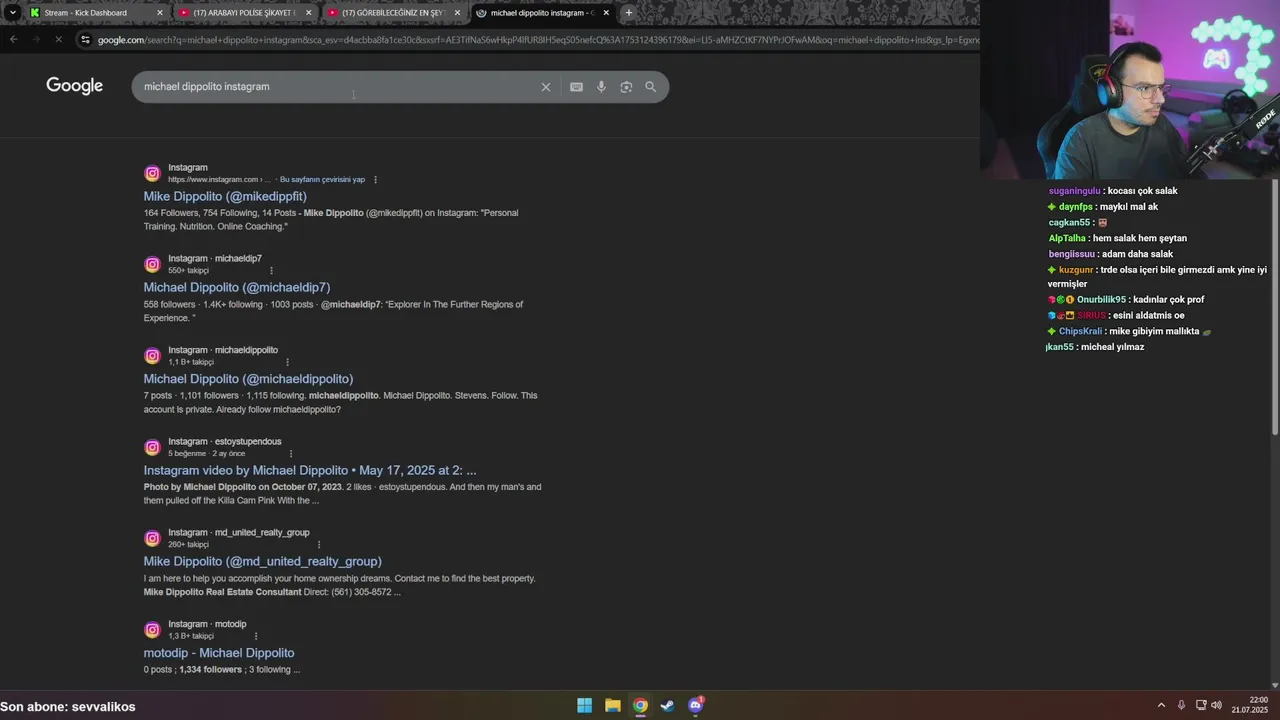Viewport: 1280px width, 720px height.
Task: Go to the Google homepage via the logo
Action: [75, 86]
